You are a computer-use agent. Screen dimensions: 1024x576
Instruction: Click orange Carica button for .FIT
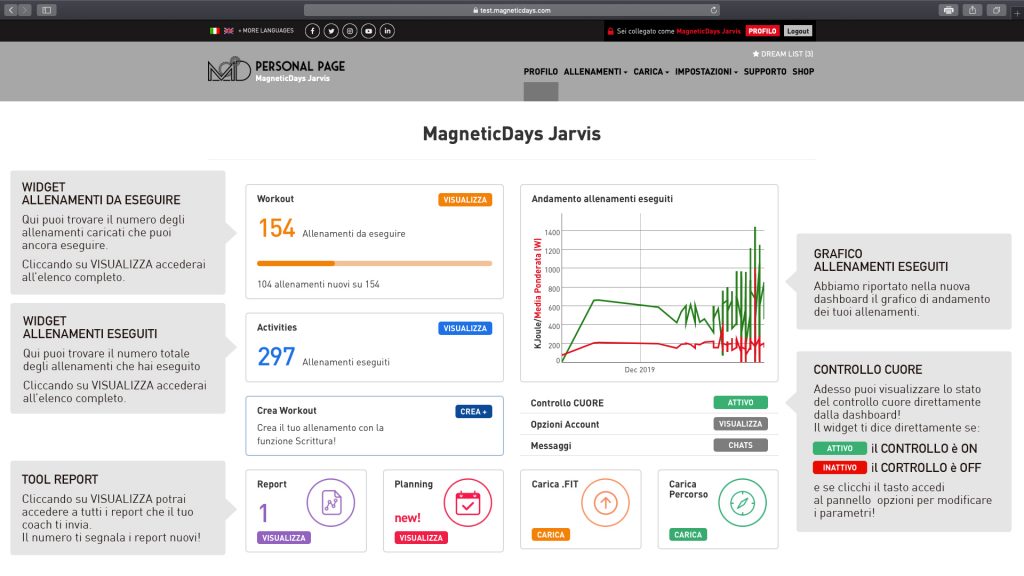[x=551, y=535]
